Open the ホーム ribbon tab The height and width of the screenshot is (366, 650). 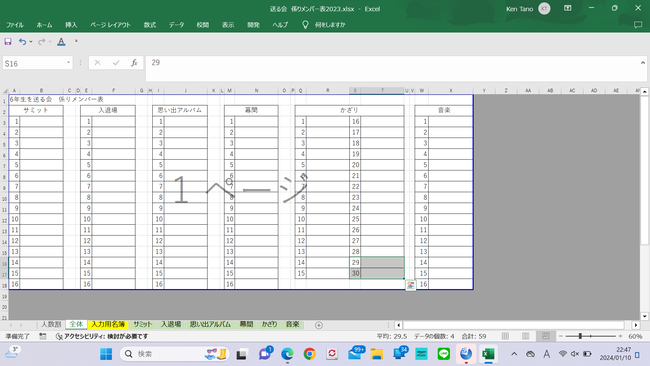(44, 25)
